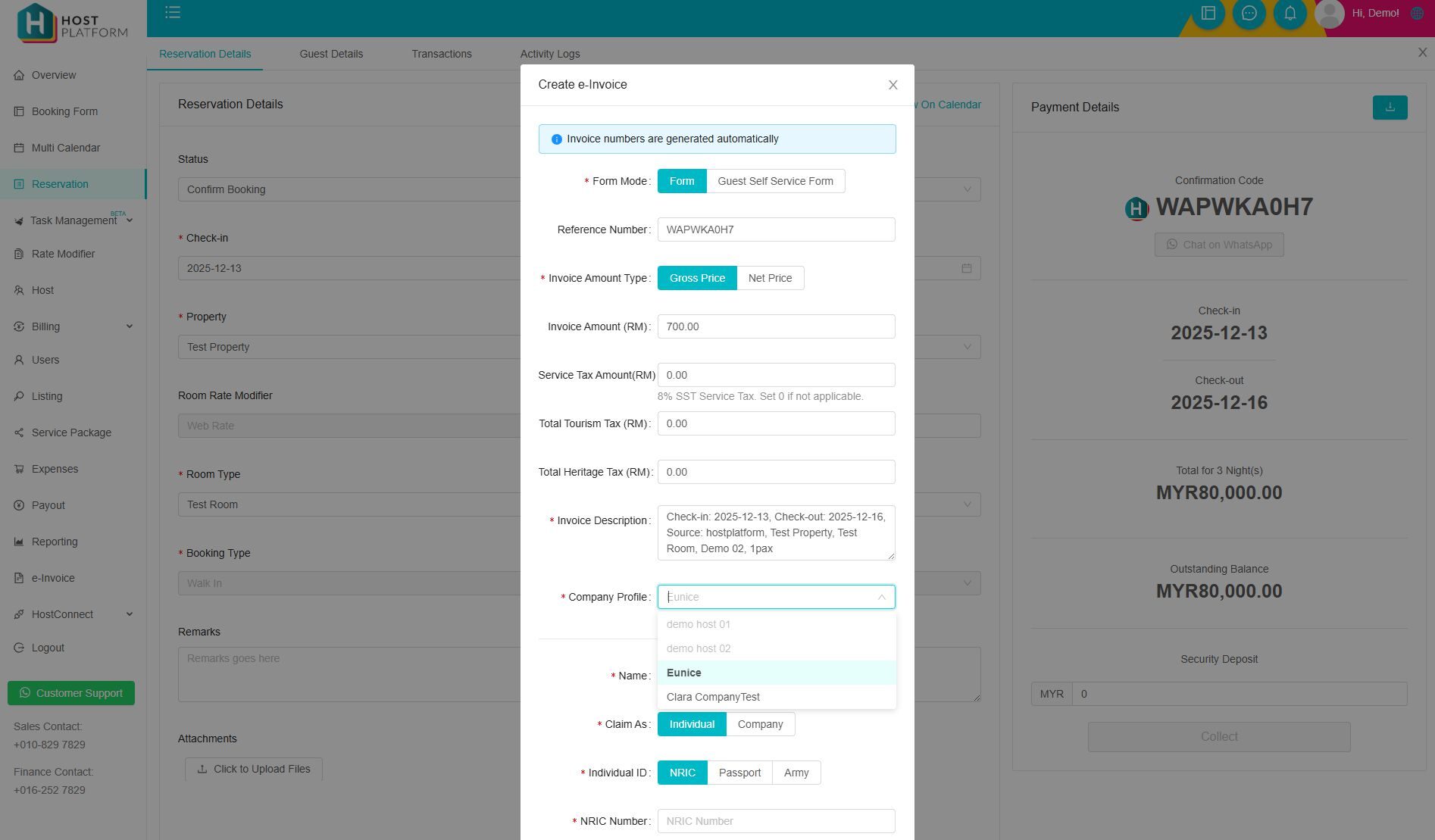Click the download button in Payment Details
This screenshot has height=840, width=1435.
1390,108
